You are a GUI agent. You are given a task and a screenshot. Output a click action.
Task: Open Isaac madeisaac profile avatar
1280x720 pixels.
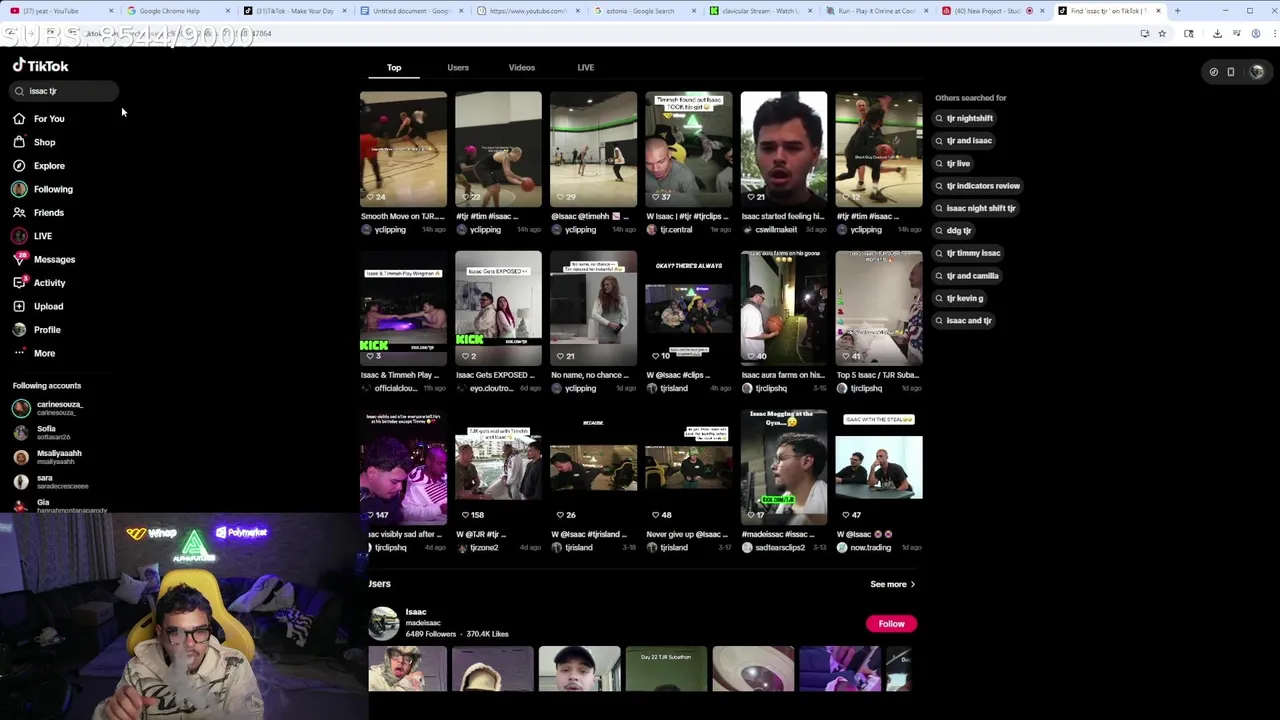click(x=383, y=623)
